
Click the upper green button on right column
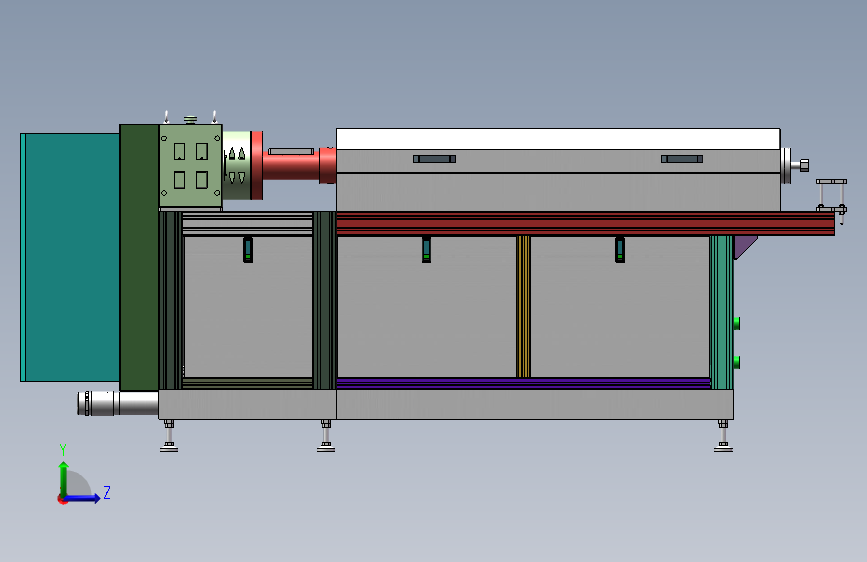coord(737,323)
